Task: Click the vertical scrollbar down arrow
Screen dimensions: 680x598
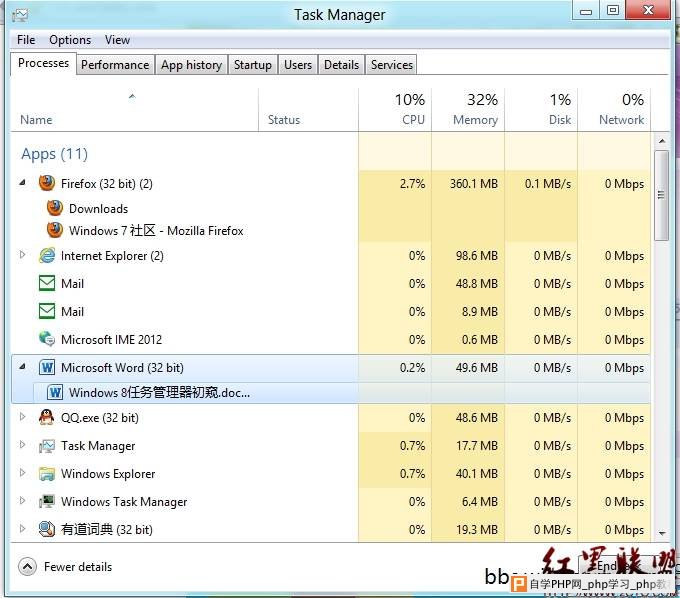Action: [661, 534]
